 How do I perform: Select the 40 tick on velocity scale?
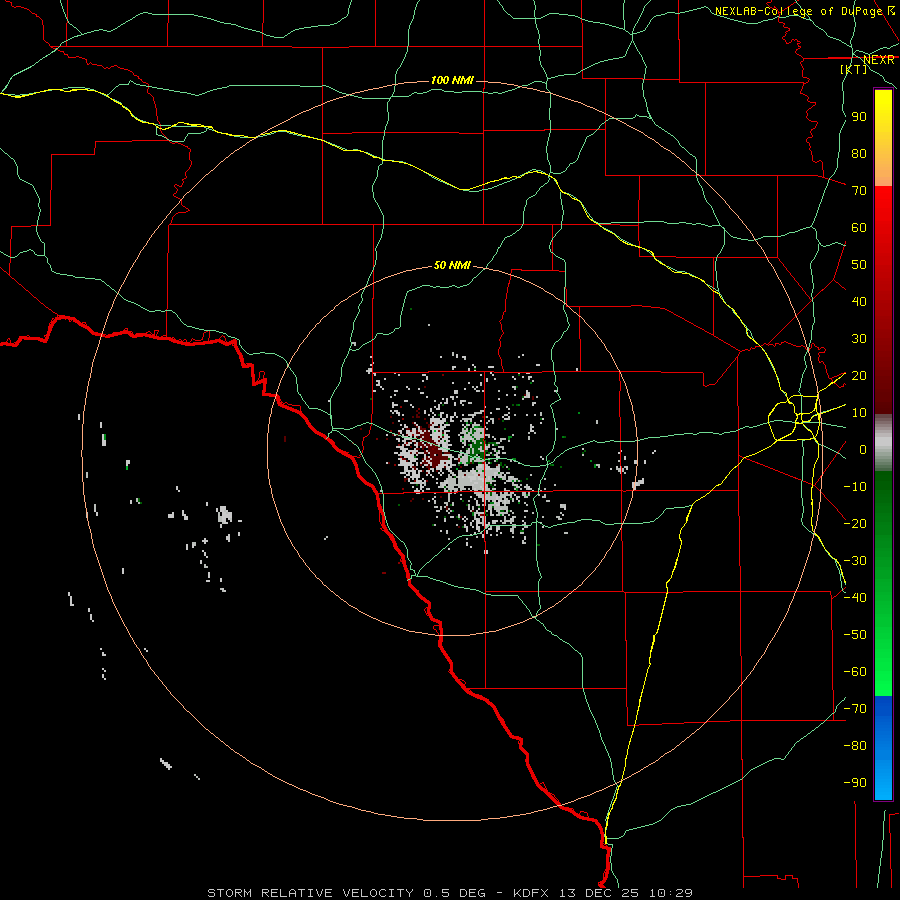[859, 302]
